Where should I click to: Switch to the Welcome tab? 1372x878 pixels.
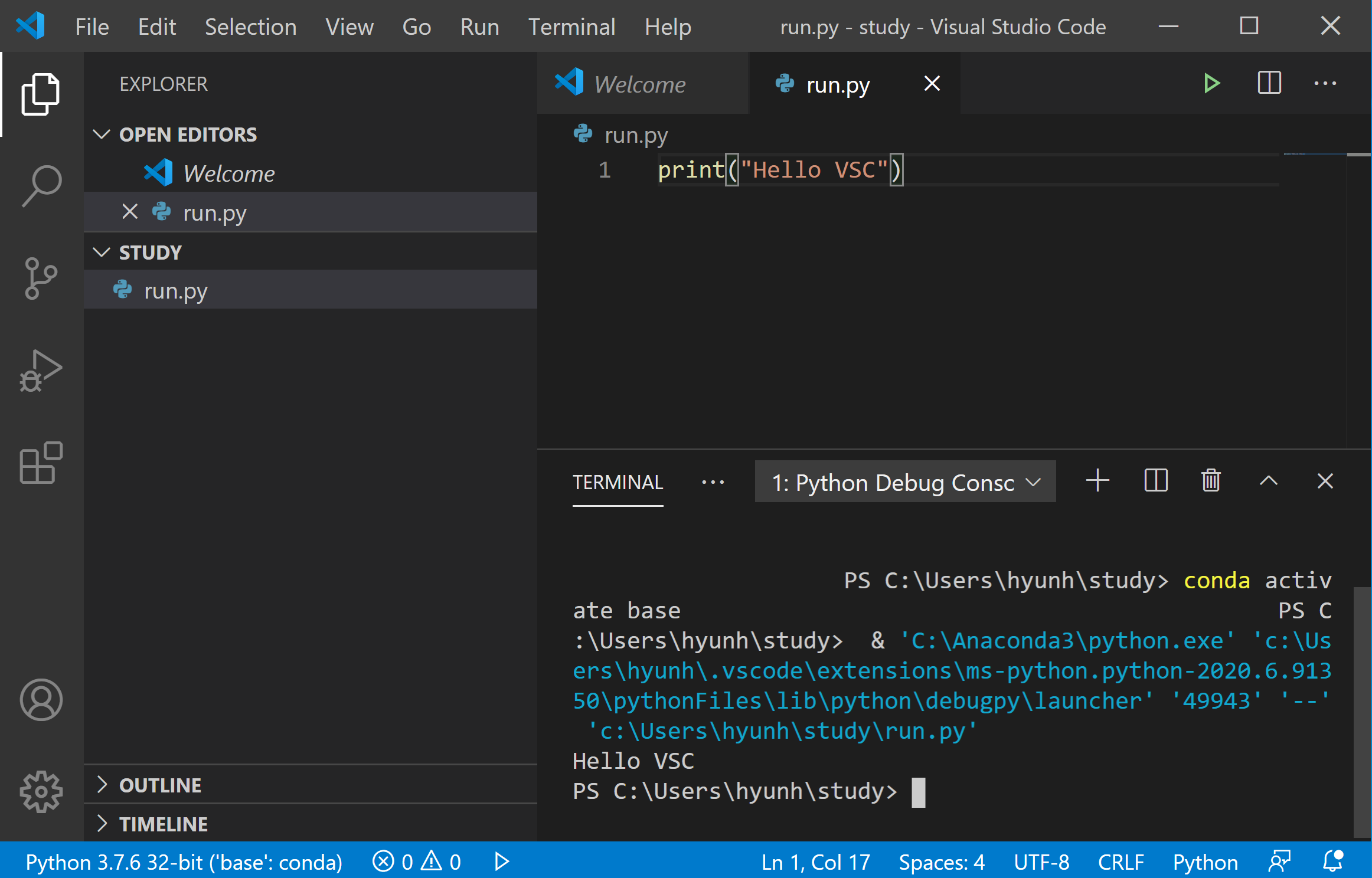(640, 84)
